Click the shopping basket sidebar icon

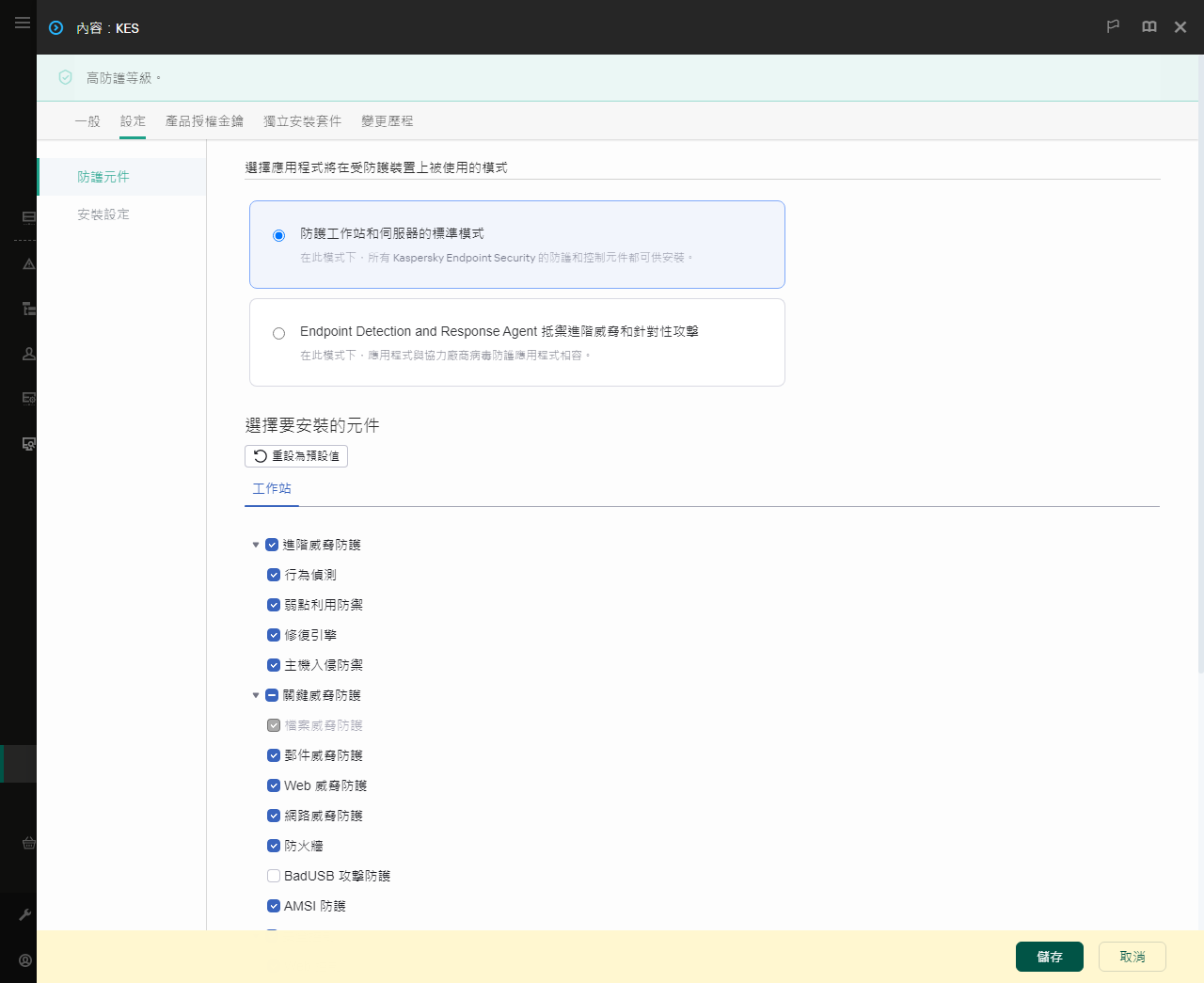[29, 843]
